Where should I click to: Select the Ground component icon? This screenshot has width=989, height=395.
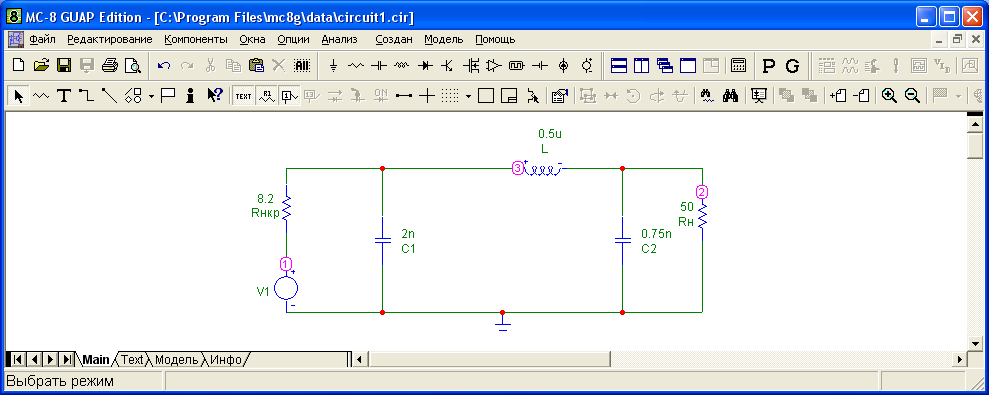tap(334, 65)
